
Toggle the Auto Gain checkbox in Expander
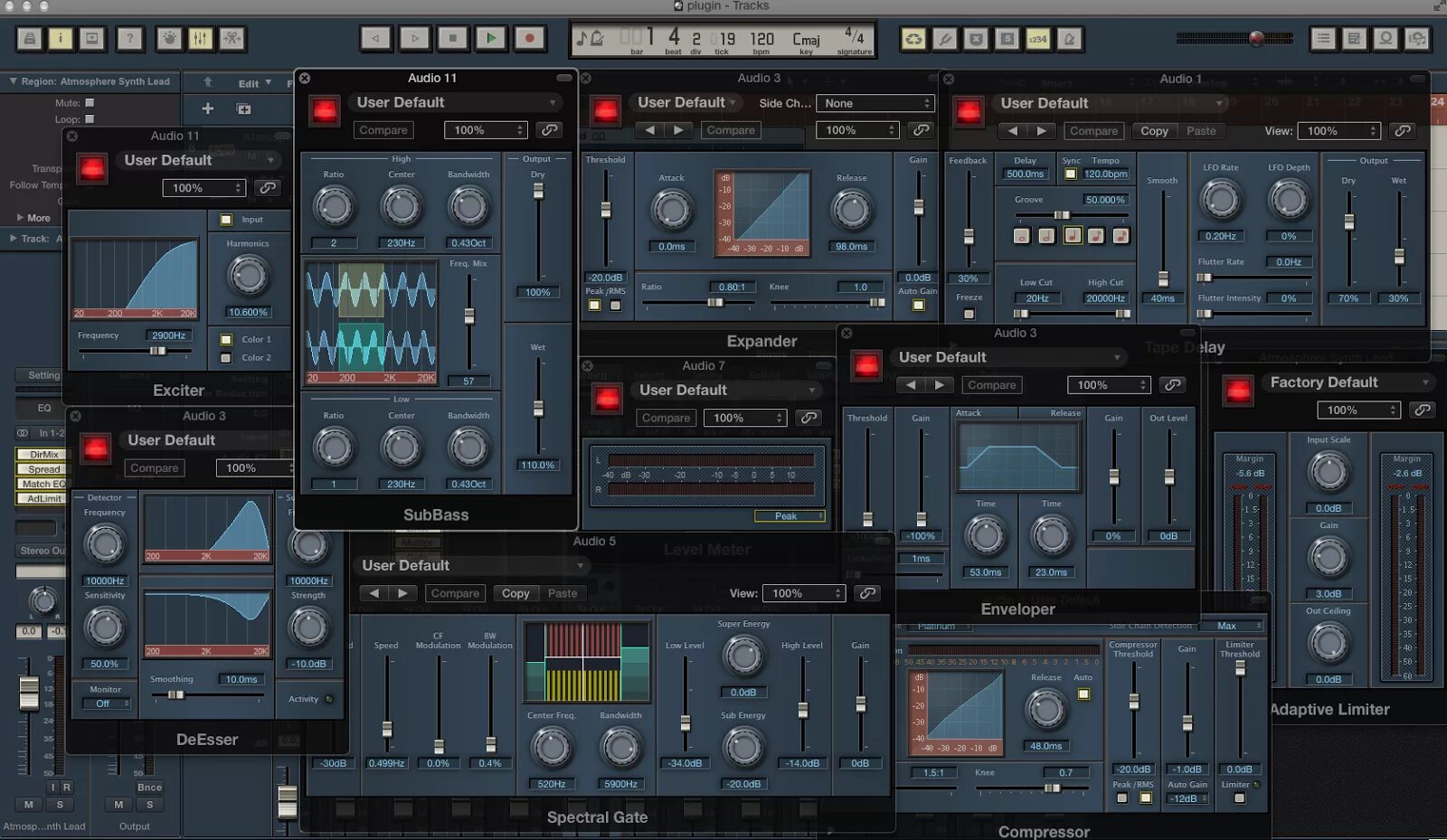(x=918, y=306)
